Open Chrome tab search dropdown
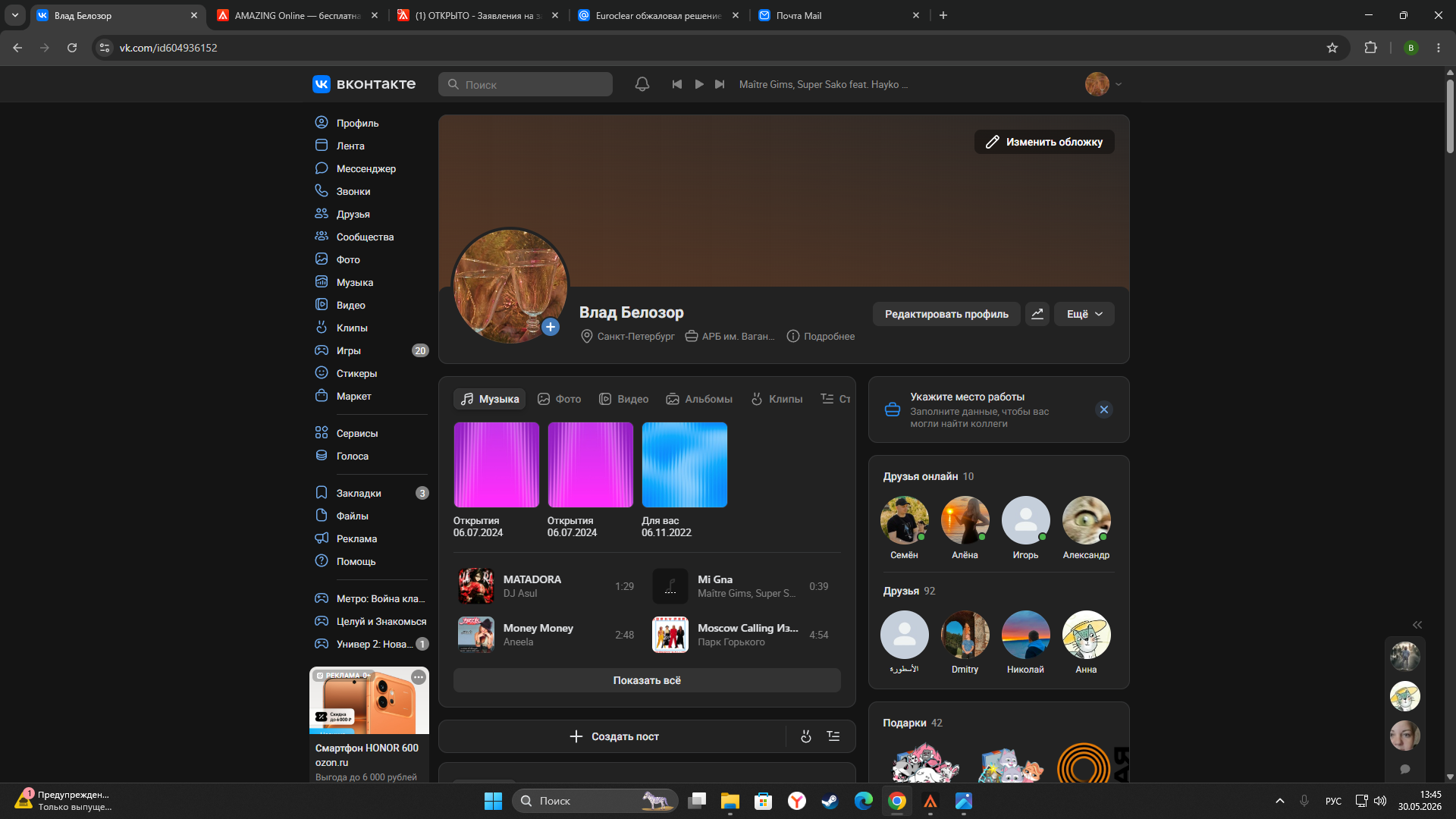This screenshot has width=1456, height=819. click(15, 15)
